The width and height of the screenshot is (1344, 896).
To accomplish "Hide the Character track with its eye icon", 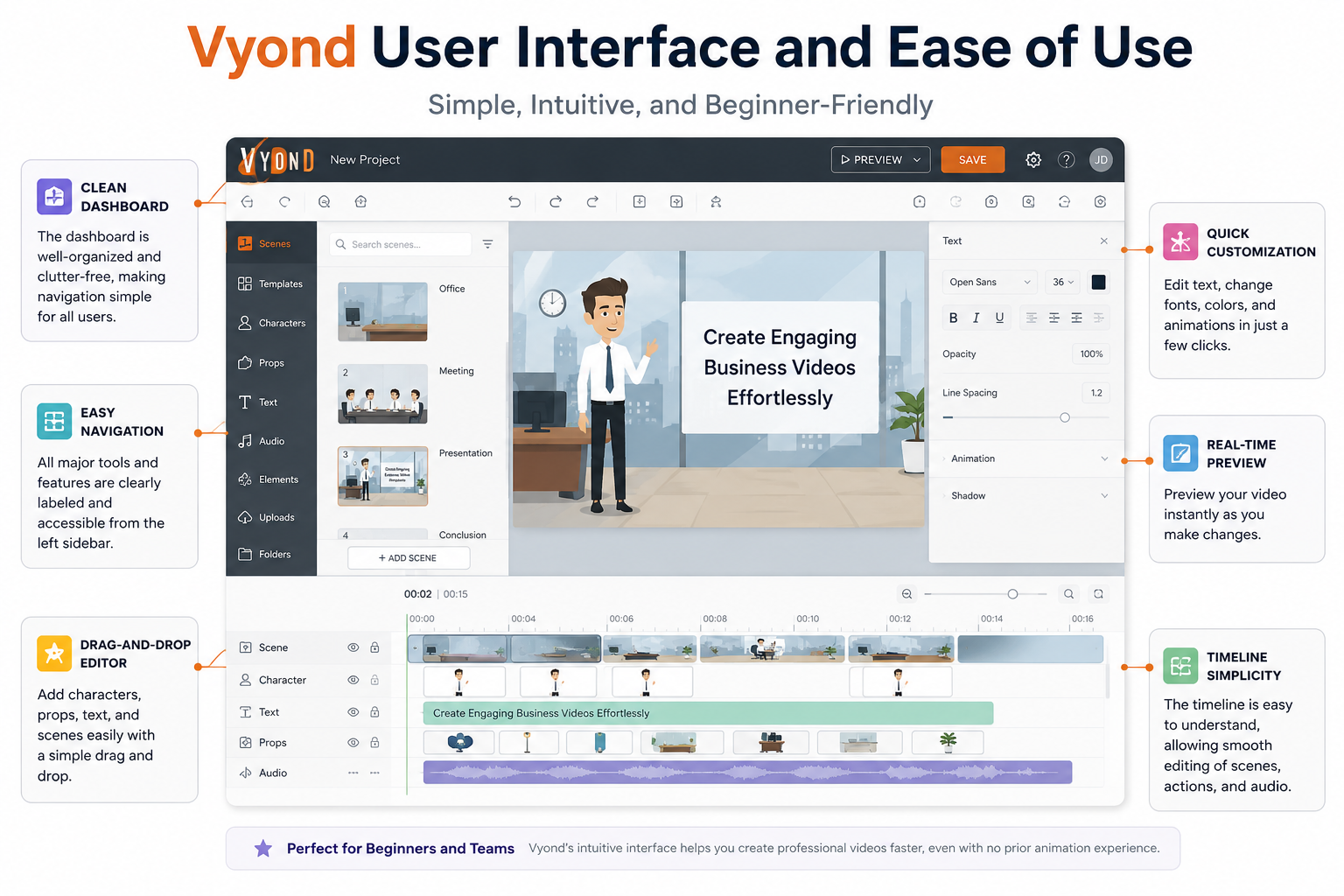I will click(x=353, y=680).
